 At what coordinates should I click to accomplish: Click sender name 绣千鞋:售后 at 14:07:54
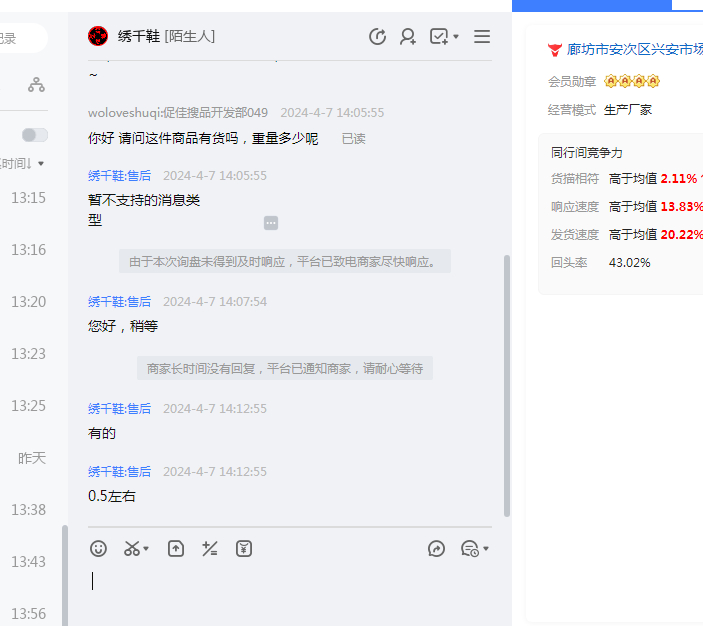[119, 301]
